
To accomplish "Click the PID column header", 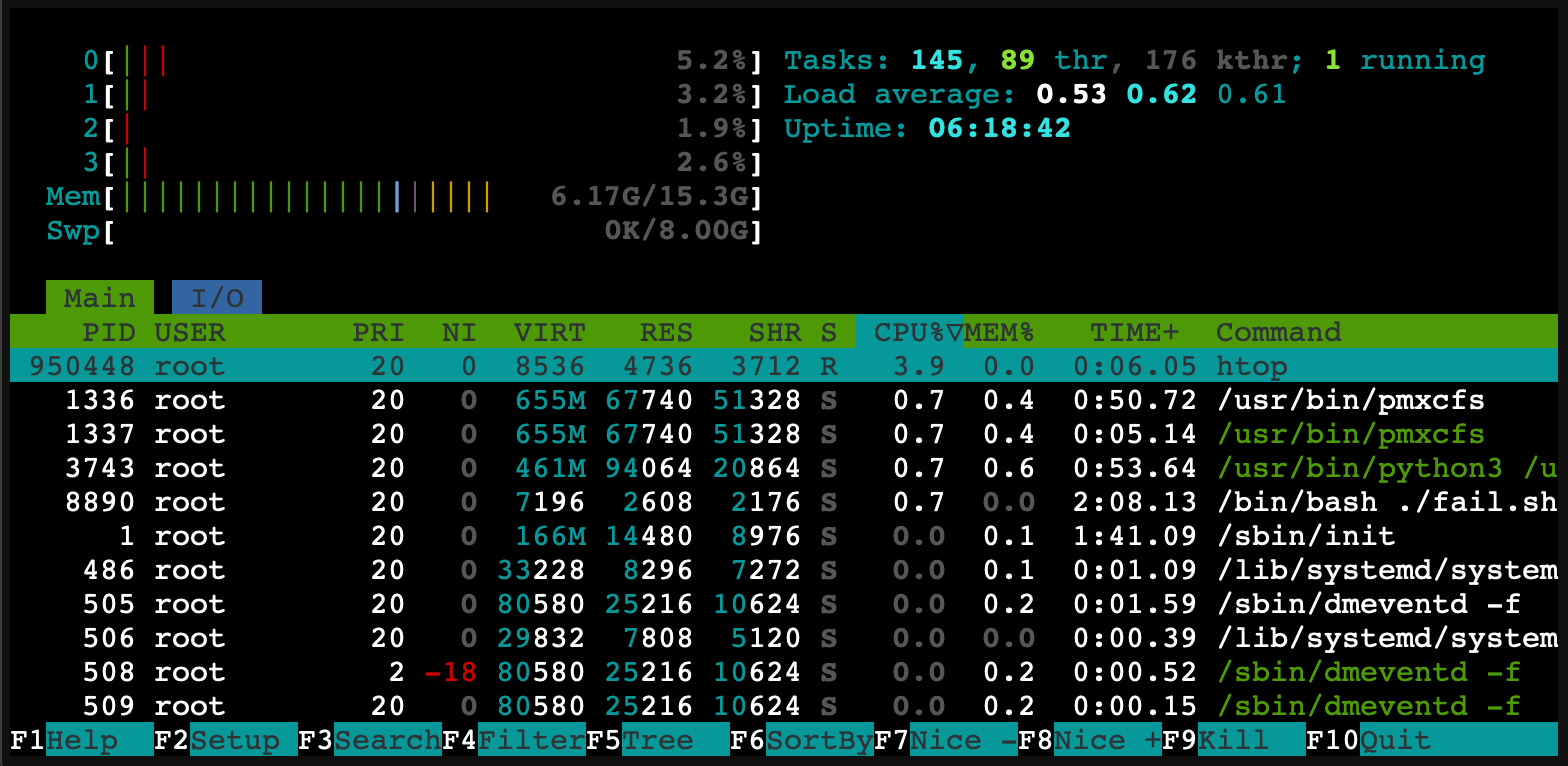I will point(108,332).
